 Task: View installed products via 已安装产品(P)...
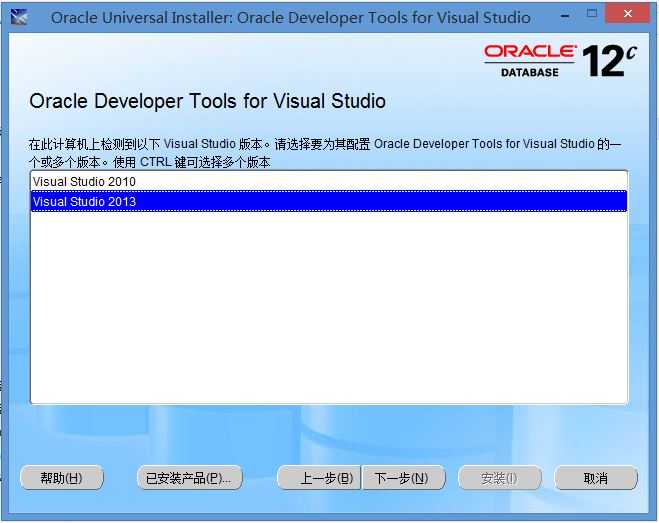click(x=190, y=478)
